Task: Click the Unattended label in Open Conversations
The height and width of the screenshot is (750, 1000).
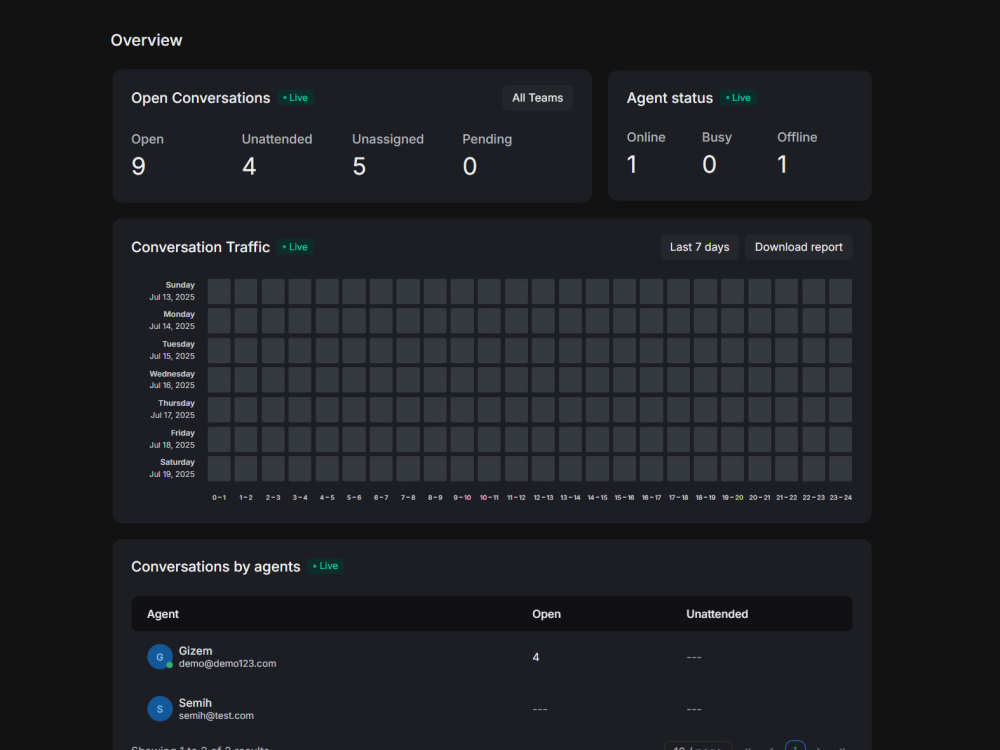Action: (277, 139)
